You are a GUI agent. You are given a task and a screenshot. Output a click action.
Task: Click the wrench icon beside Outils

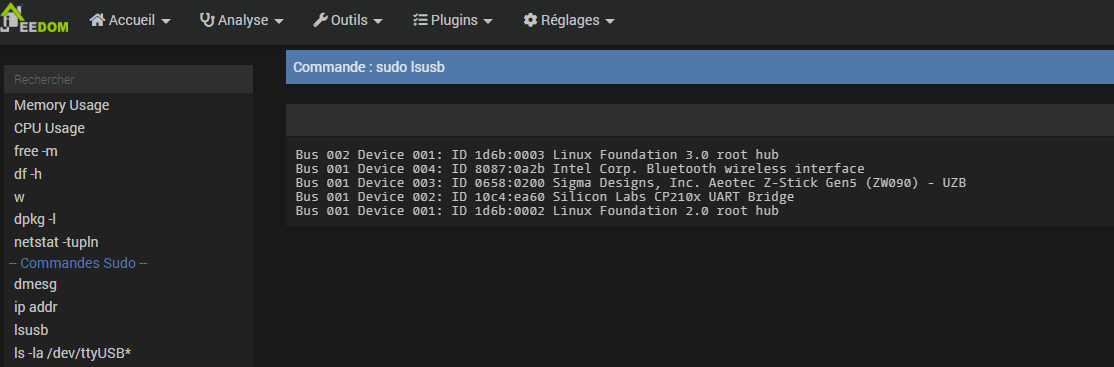point(320,20)
